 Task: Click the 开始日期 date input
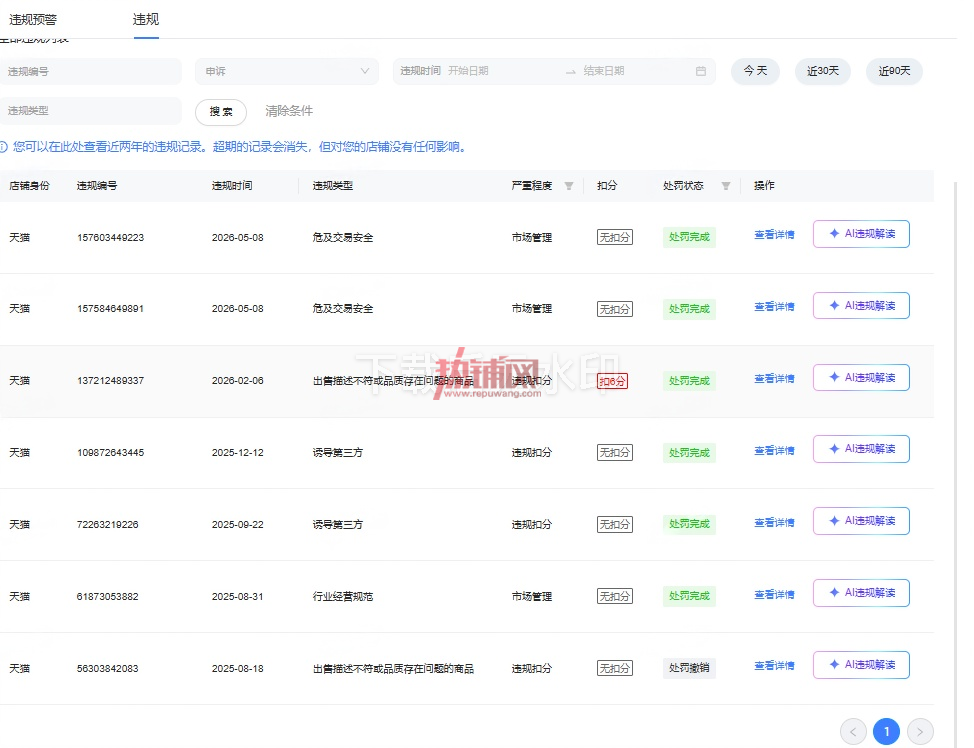(503, 71)
